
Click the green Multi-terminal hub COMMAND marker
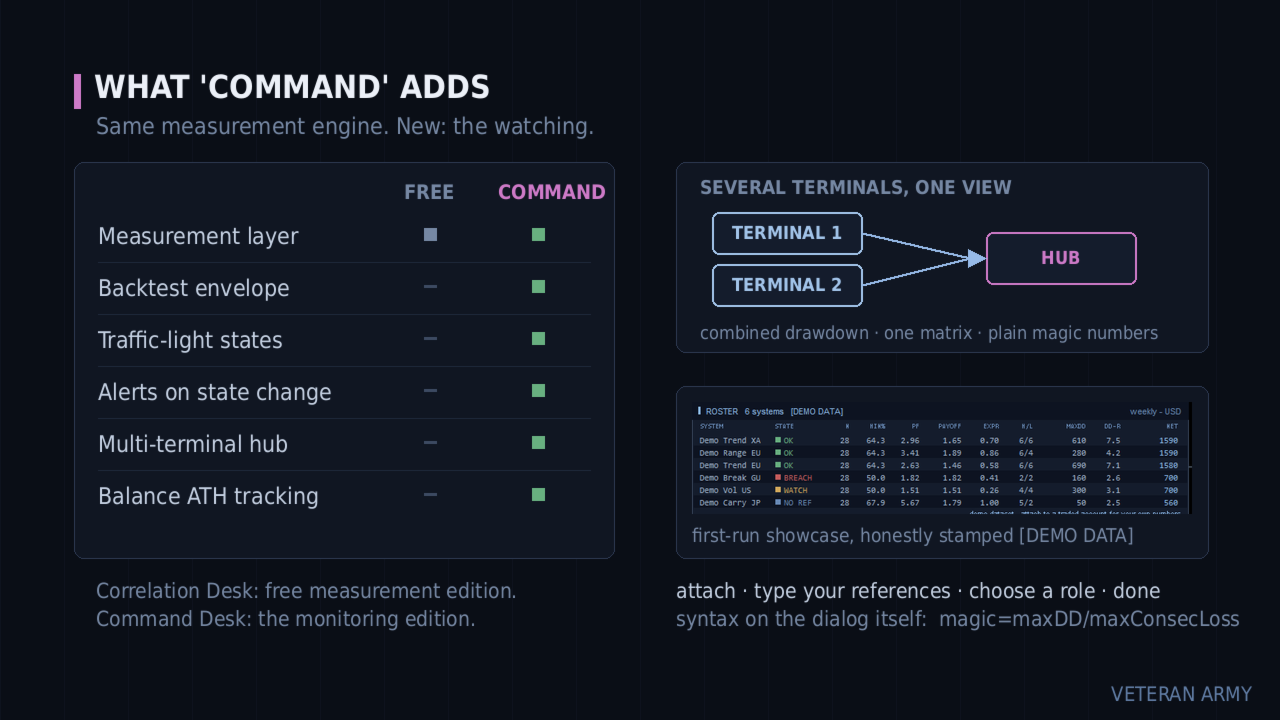[538, 443]
